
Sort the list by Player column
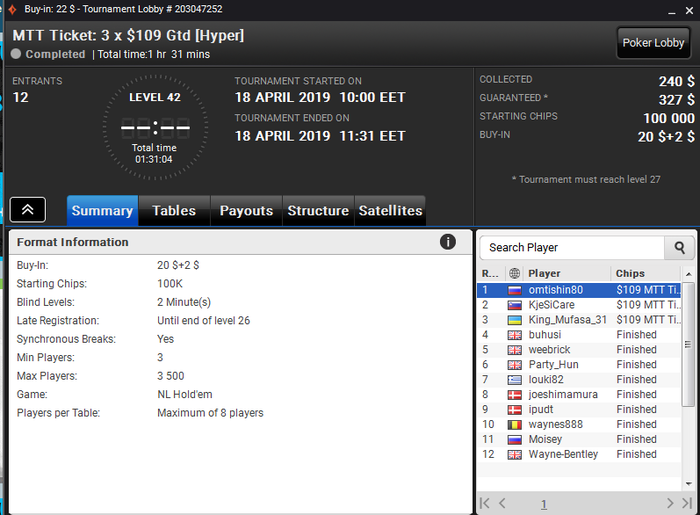click(x=567, y=273)
